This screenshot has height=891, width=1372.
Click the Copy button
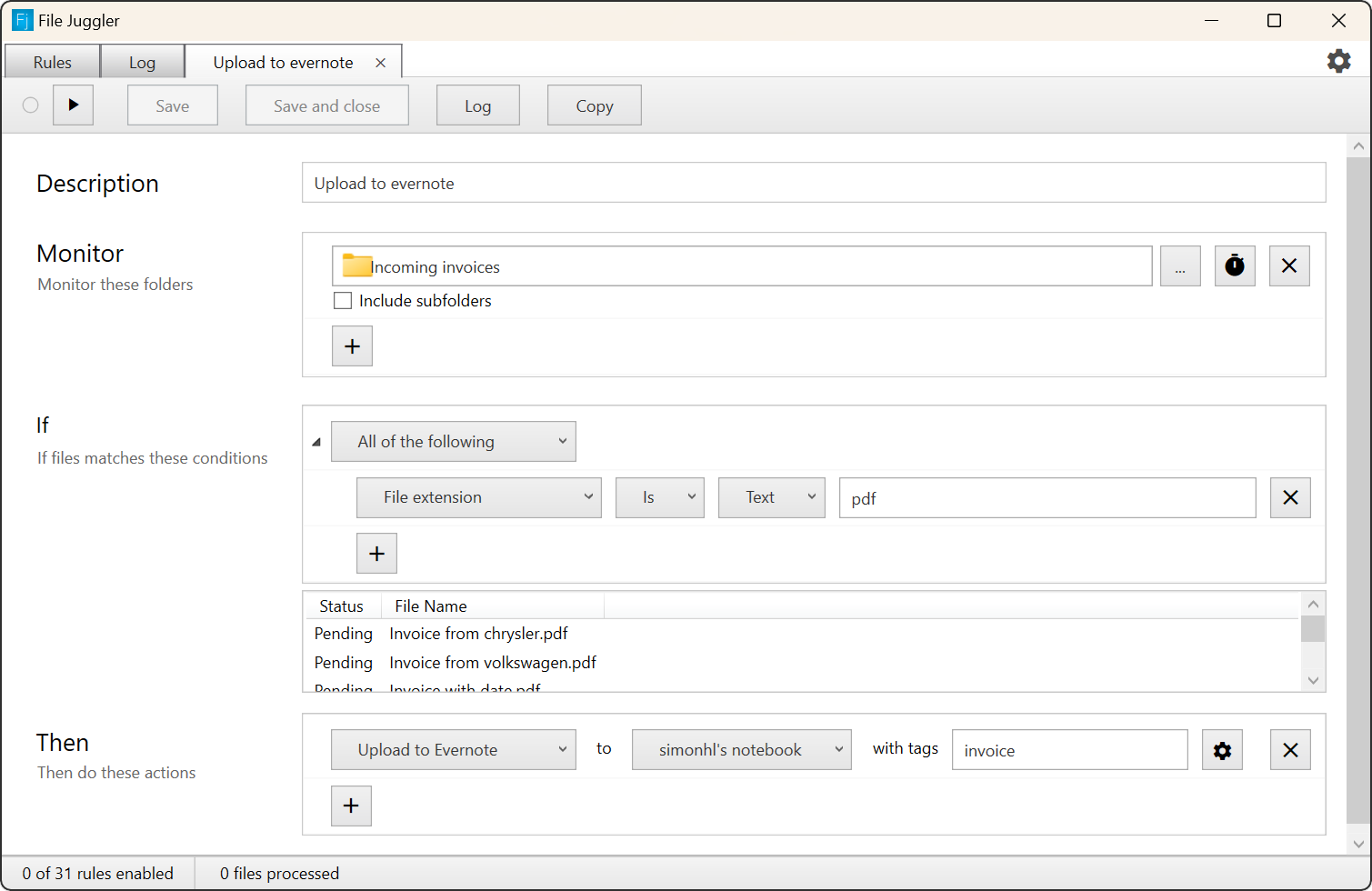coord(595,105)
